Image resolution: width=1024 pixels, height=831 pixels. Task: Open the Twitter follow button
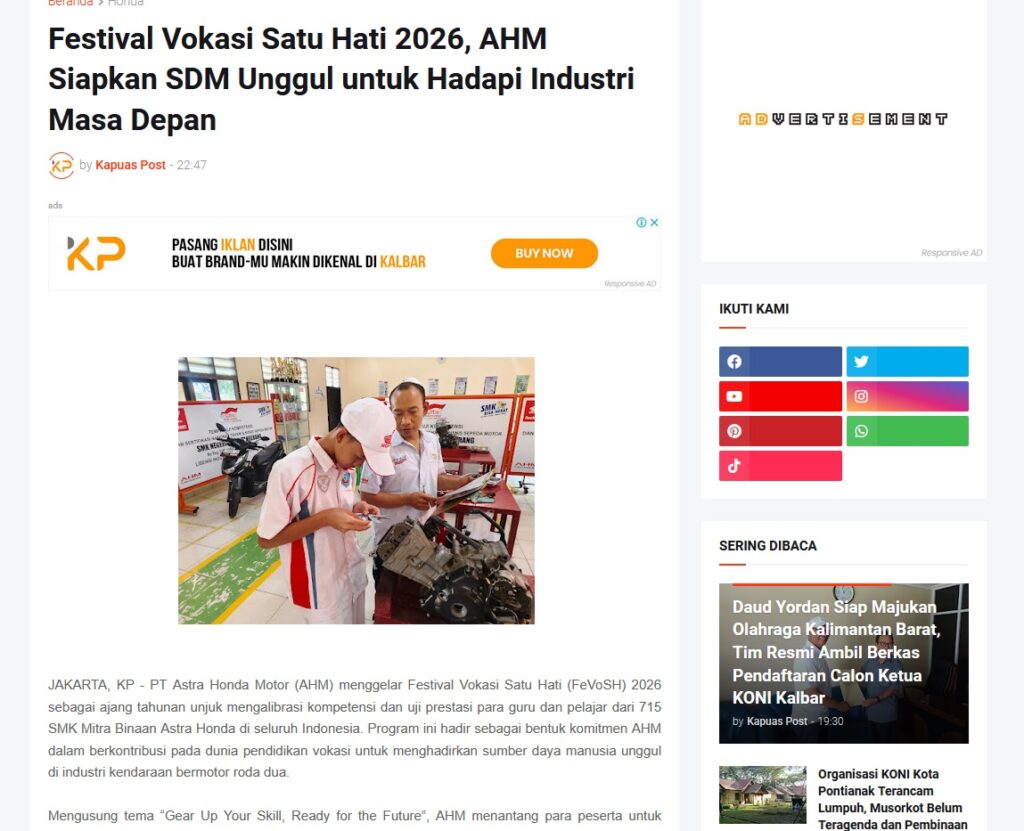tap(907, 361)
